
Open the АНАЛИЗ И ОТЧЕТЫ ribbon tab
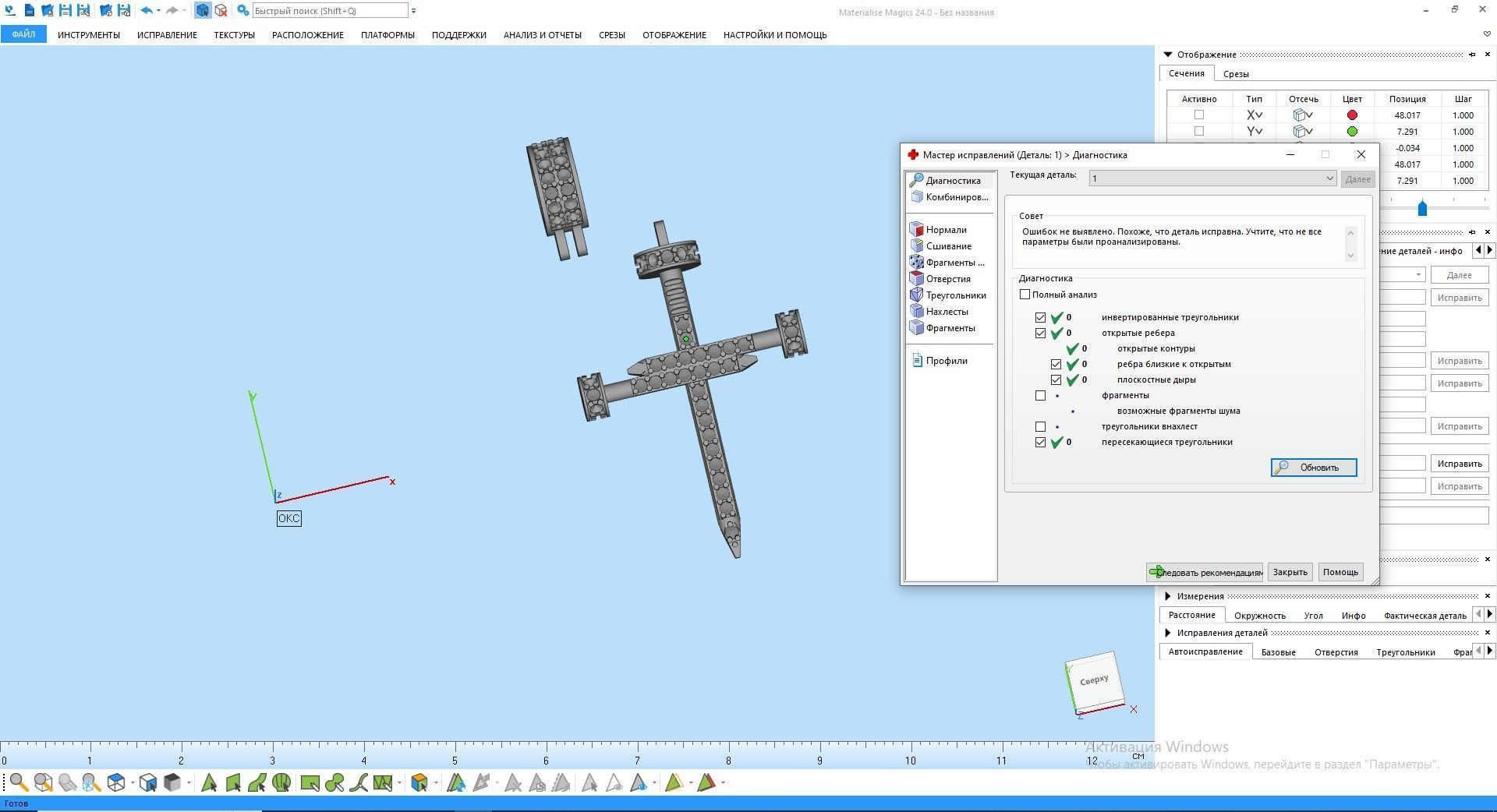pos(543,35)
